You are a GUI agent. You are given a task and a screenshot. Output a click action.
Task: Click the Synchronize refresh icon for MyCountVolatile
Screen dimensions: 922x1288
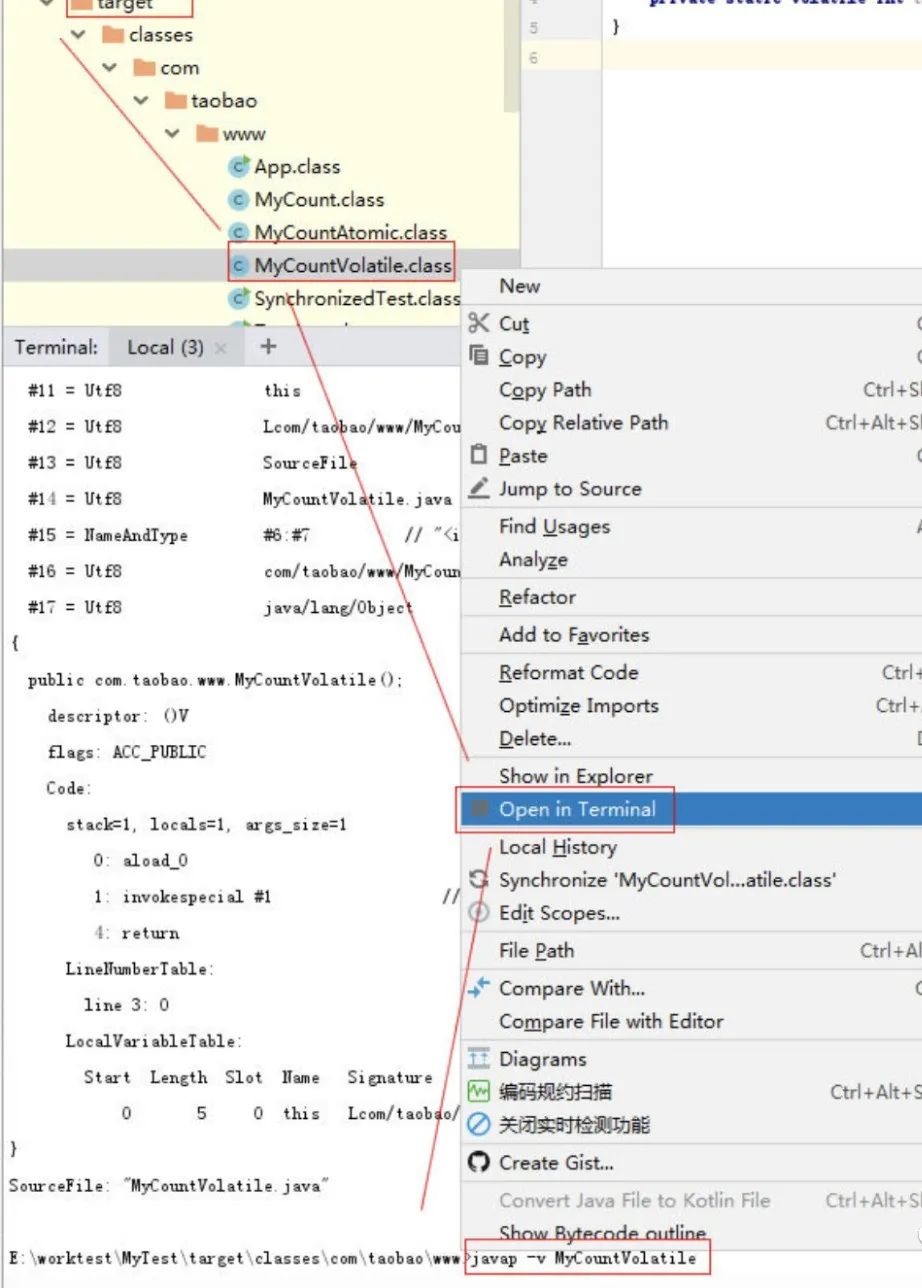478,880
